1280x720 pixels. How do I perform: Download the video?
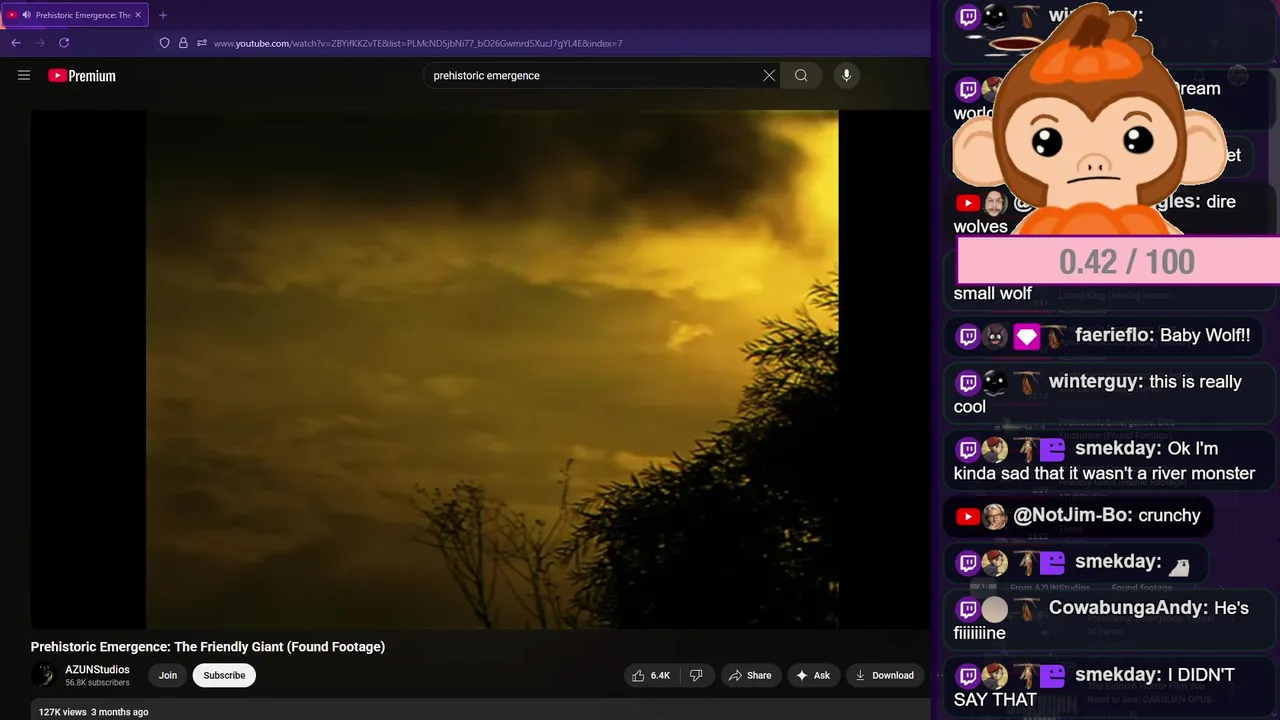[884, 675]
